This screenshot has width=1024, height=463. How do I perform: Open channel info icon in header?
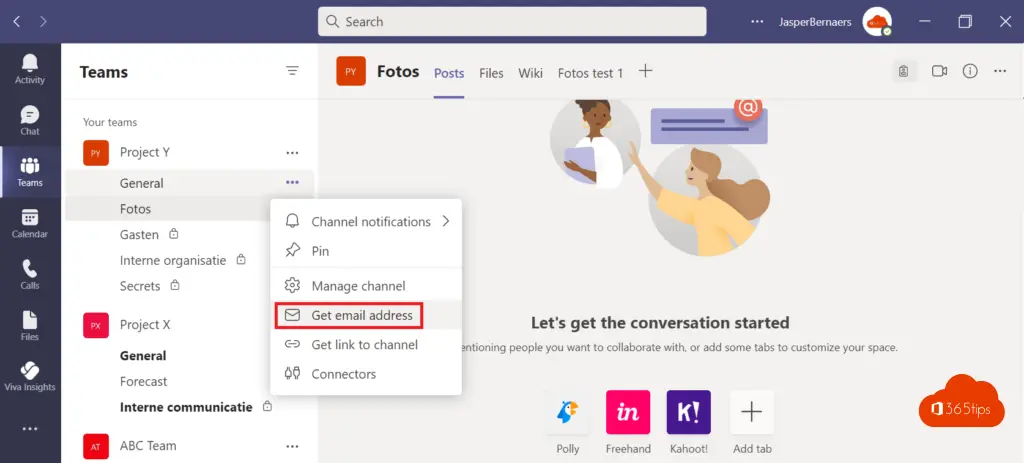click(969, 72)
